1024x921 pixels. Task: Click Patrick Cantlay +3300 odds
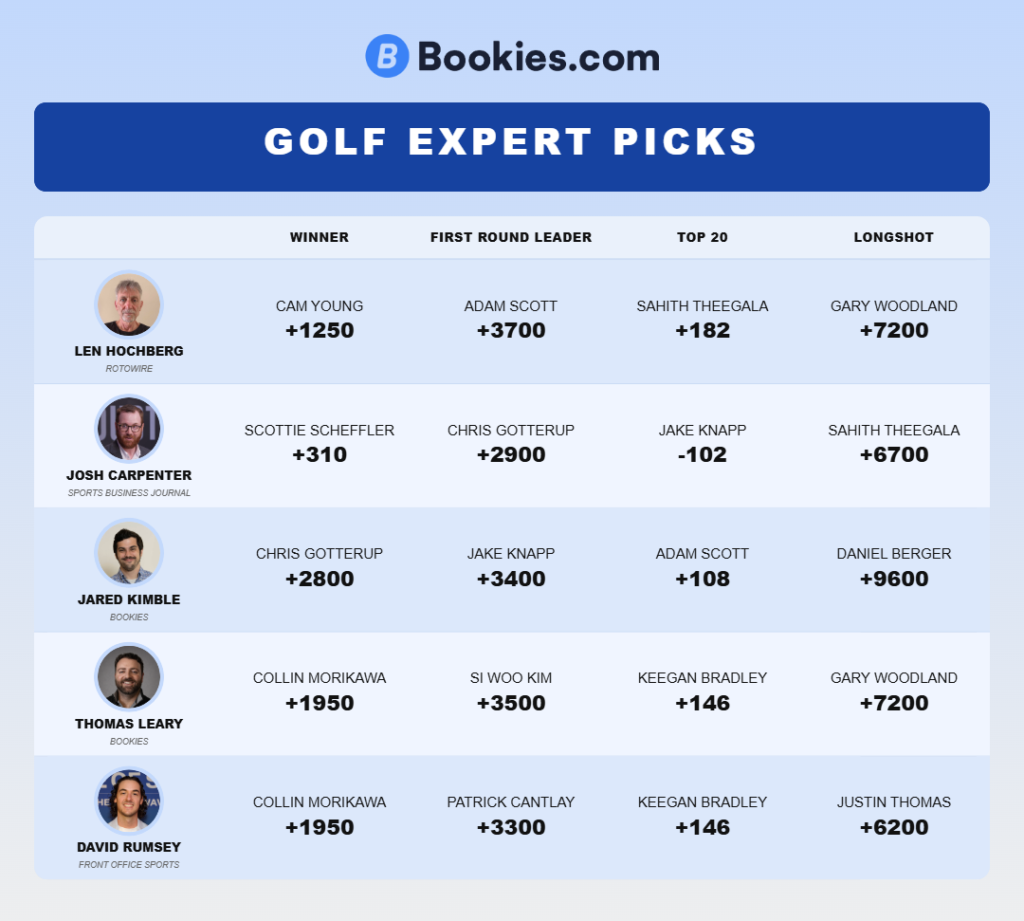coord(511,827)
